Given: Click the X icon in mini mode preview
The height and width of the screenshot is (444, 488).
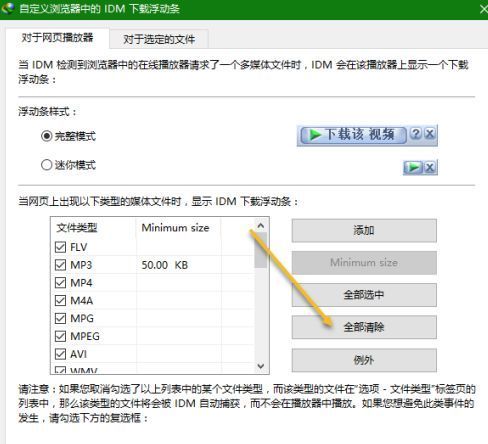Looking at the screenshot, I should coord(430,167).
